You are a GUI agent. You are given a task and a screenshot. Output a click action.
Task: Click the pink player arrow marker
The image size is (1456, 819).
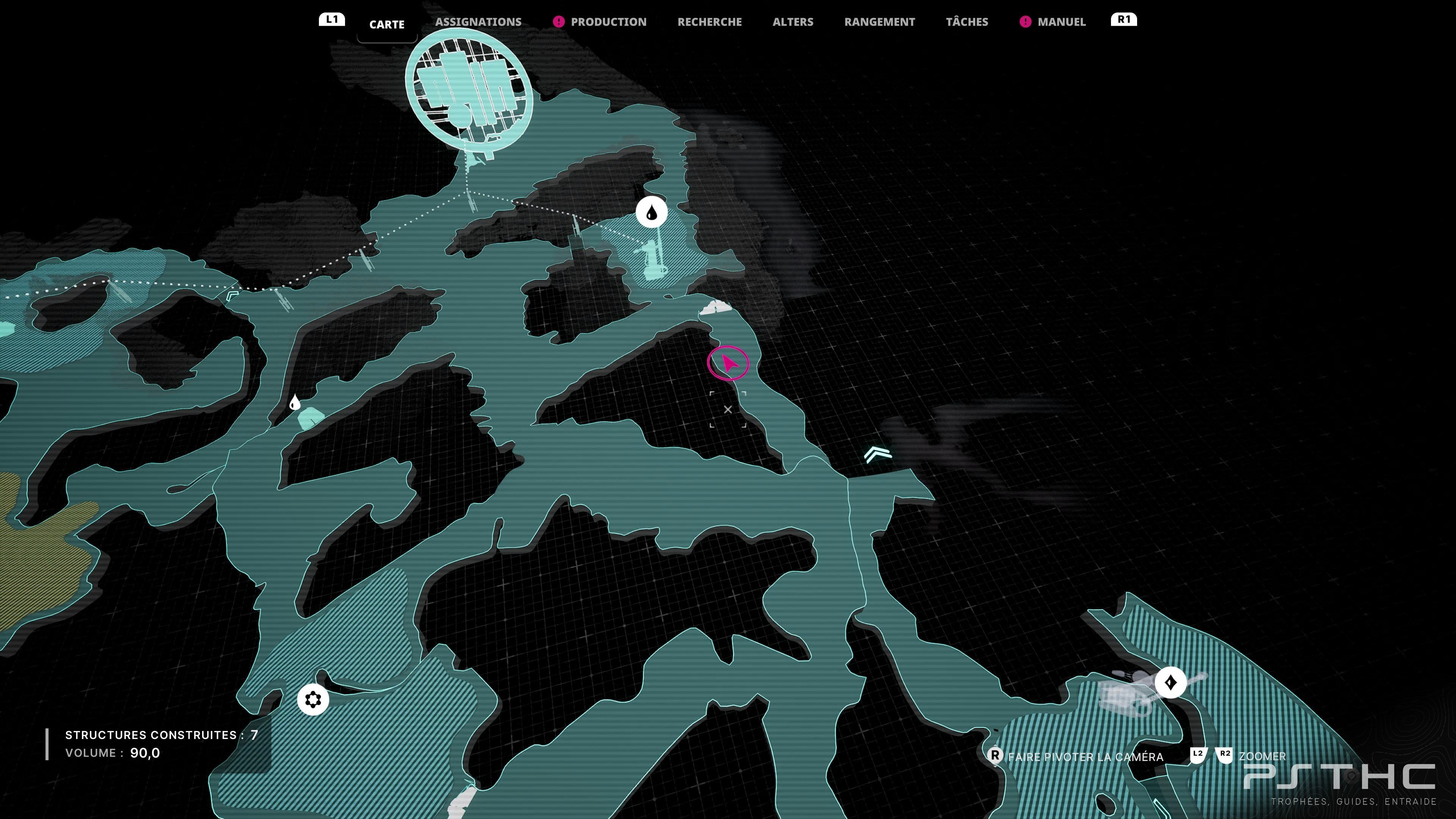[x=728, y=364]
